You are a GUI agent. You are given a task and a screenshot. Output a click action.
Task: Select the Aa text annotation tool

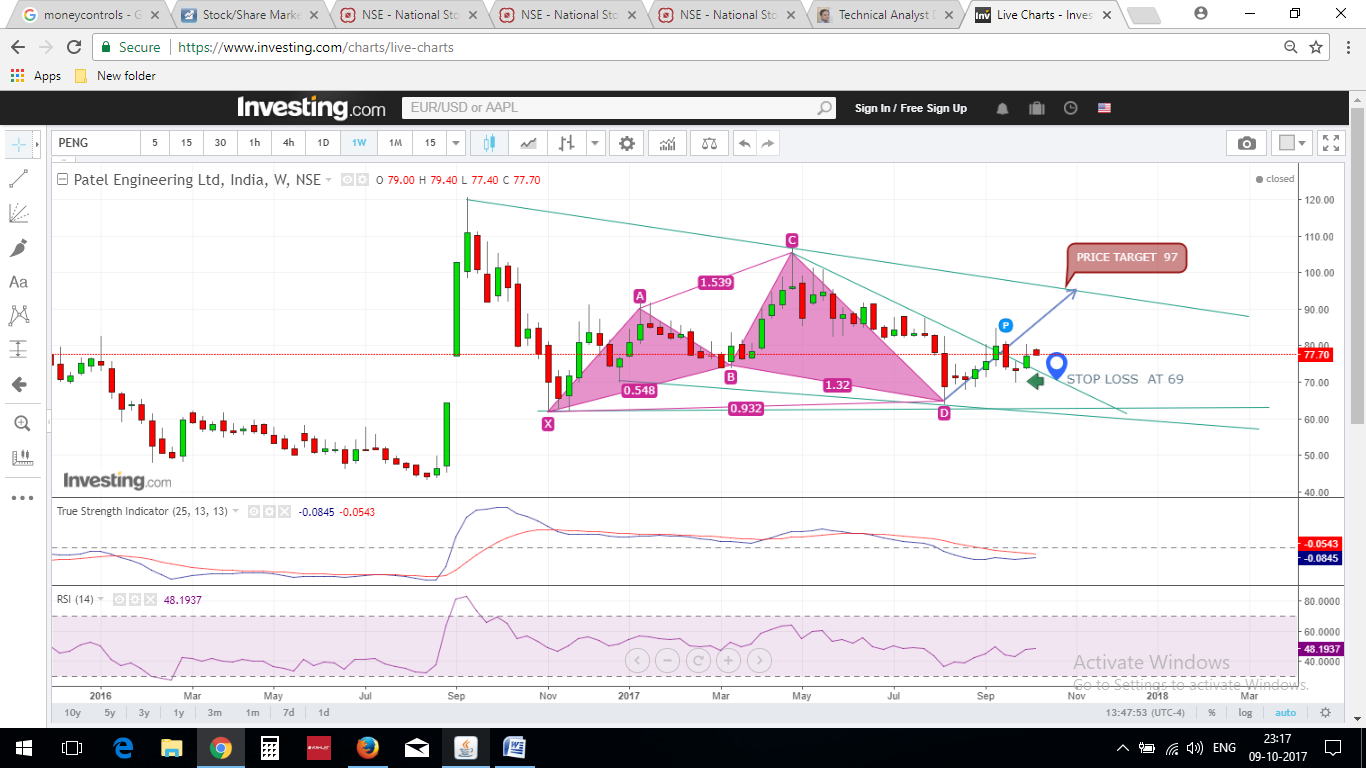(18, 282)
